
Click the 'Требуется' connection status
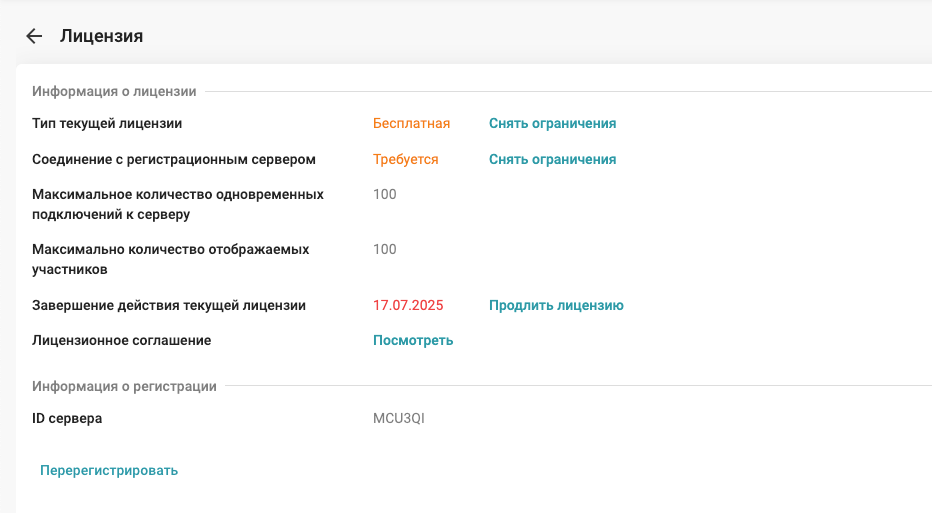[405, 160]
